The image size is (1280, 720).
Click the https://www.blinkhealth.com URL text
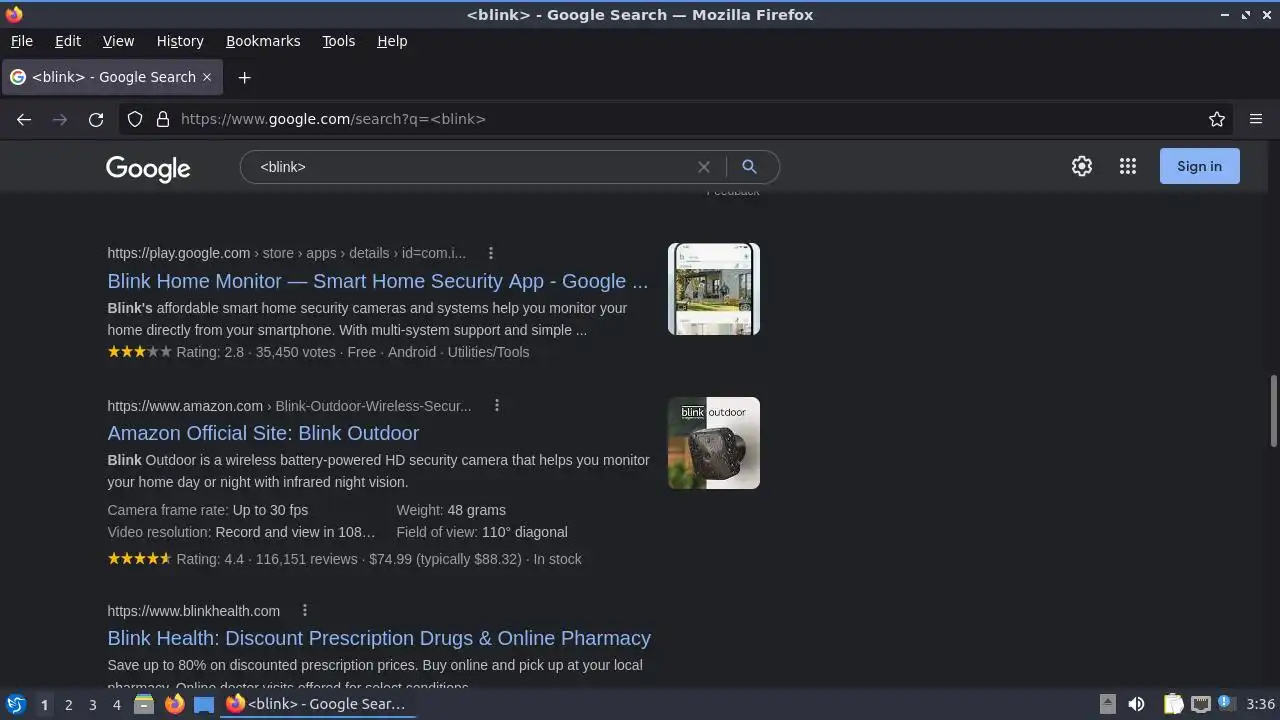point(194,610)
